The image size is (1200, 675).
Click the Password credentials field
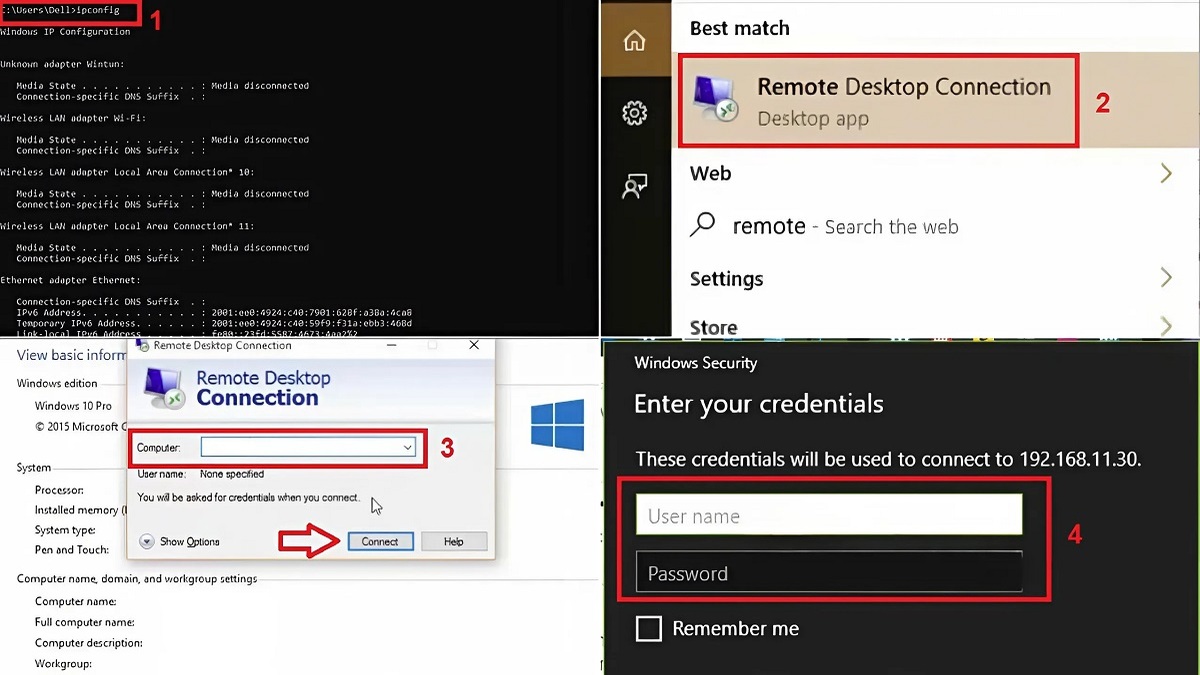[829, 572]
